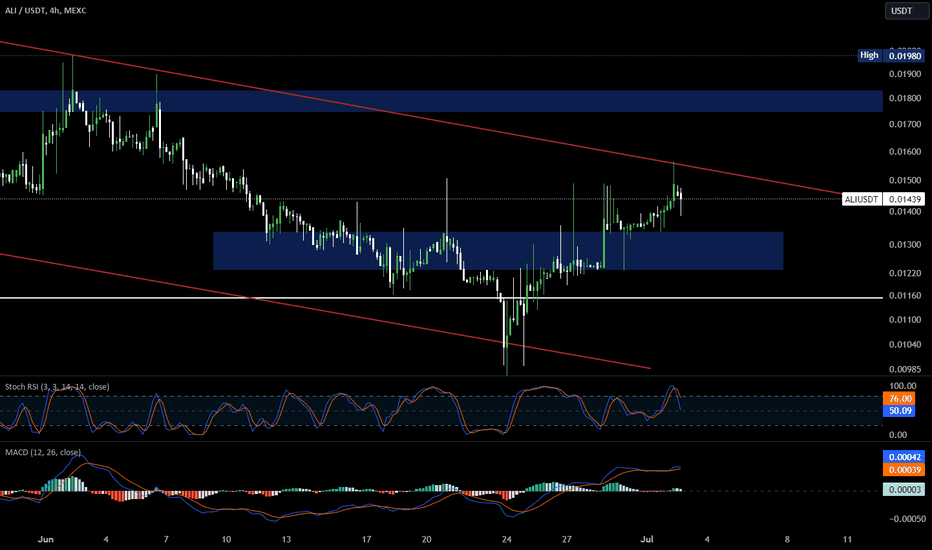Click the 17 date on time axis
Image resolution: width=932 pixels, height=550 pixels.
click(366, 539)
